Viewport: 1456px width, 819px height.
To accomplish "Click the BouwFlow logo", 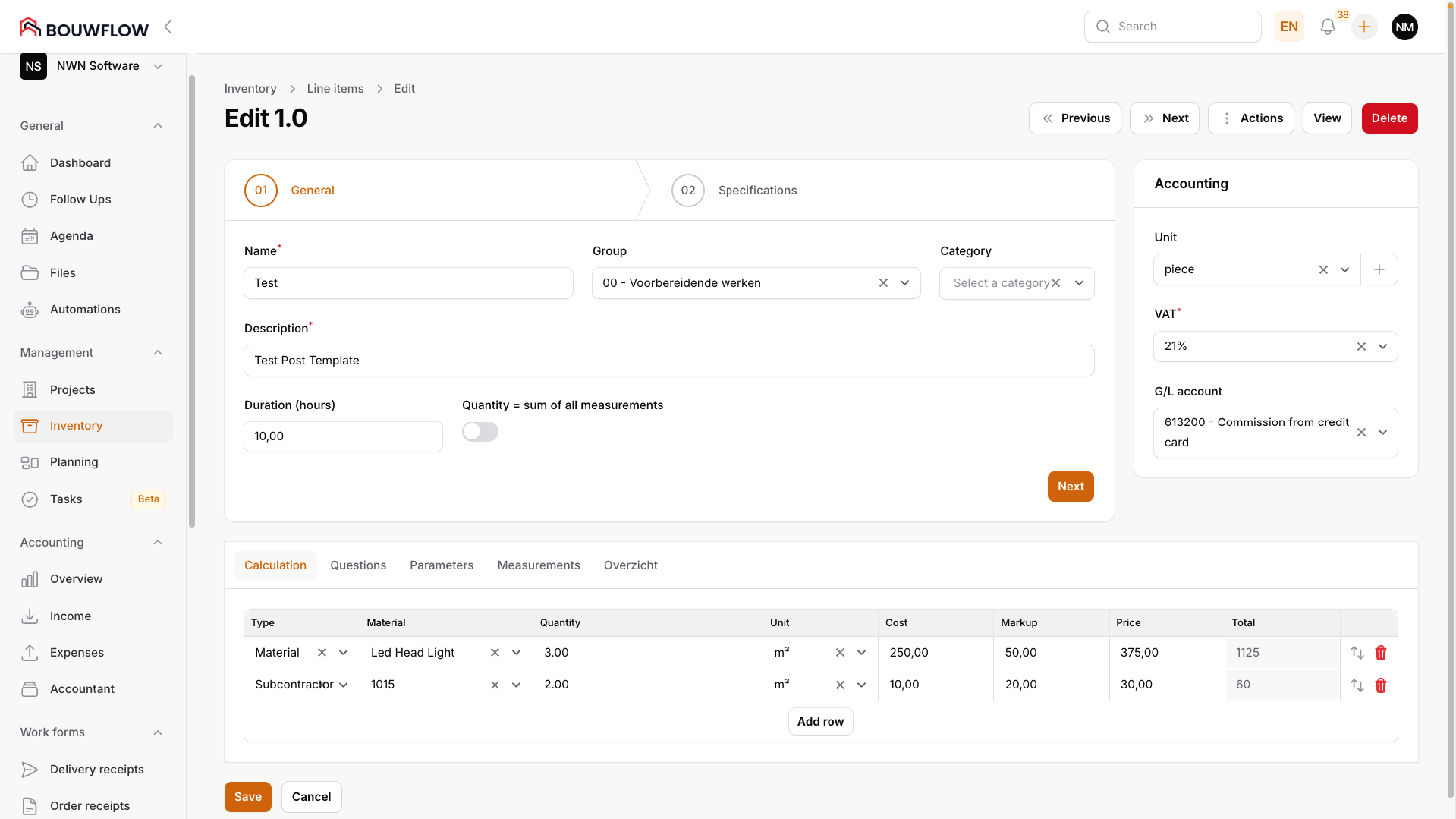I will tap(83, 28).
